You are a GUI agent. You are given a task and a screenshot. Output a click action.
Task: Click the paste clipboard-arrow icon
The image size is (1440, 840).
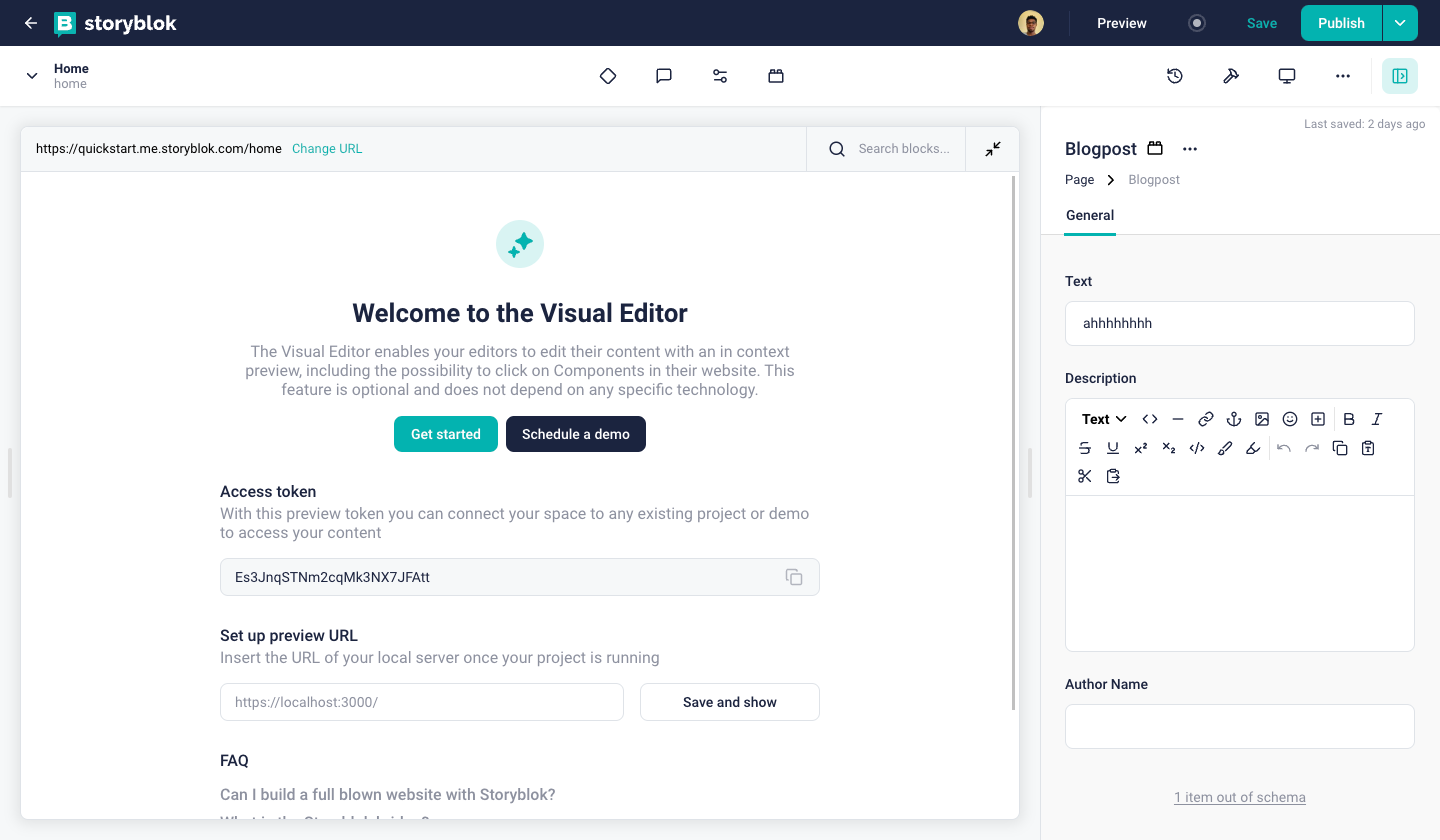(x=1113, y=476)
